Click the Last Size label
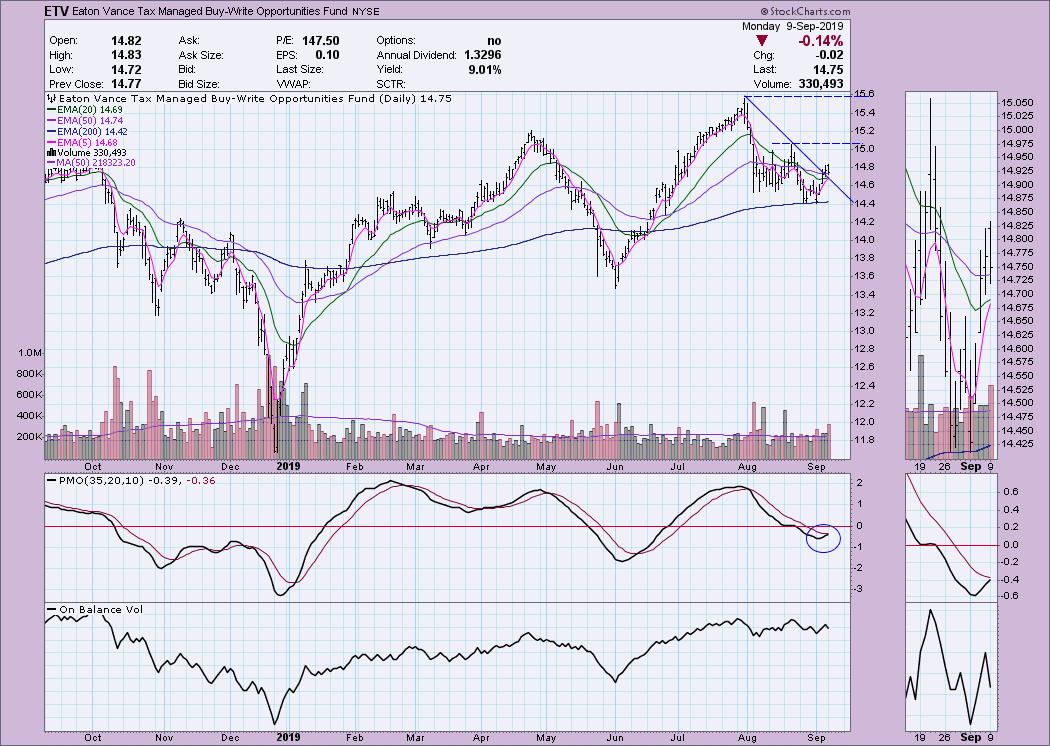 pos(299,70)
